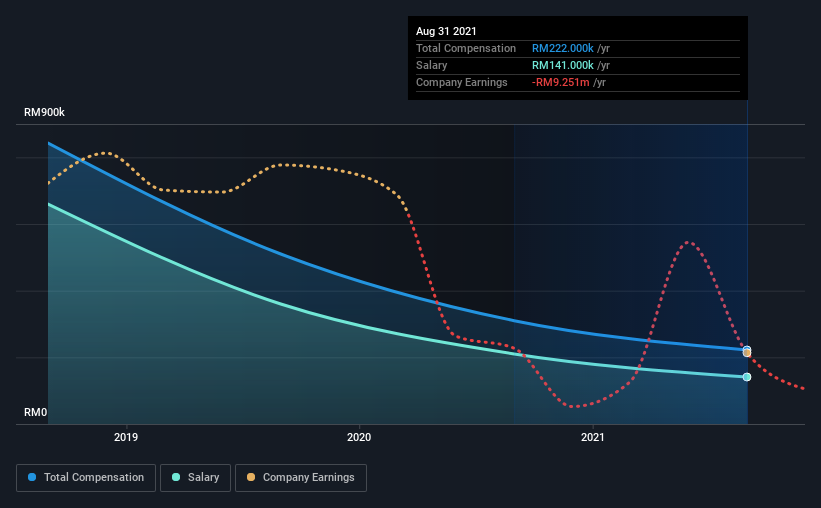Click the RM222.000k value in tooltip

click(563, 48)
